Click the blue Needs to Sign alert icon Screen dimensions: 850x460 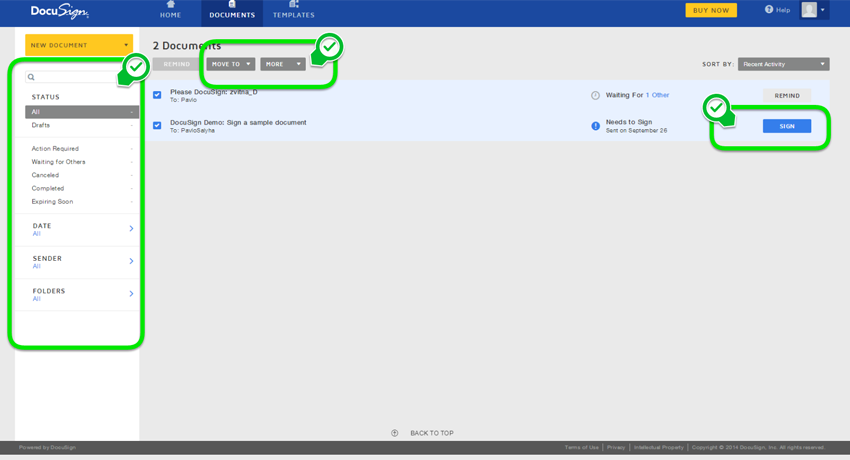coord(595,126)
